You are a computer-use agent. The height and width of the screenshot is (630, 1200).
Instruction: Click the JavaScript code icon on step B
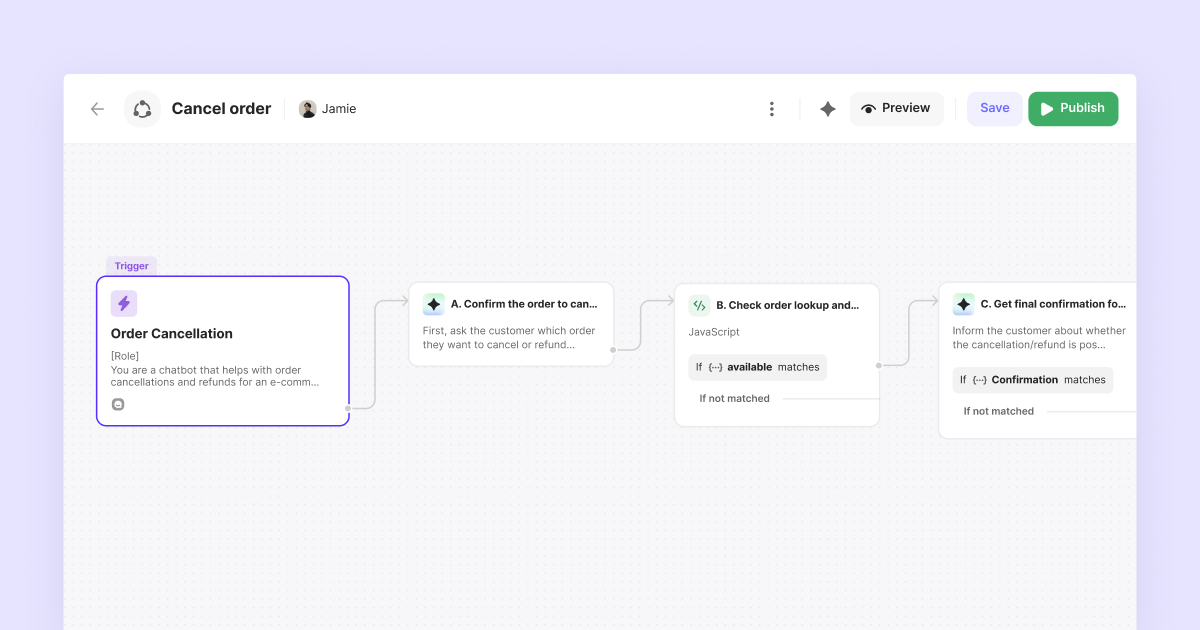(x=699, y=305)
